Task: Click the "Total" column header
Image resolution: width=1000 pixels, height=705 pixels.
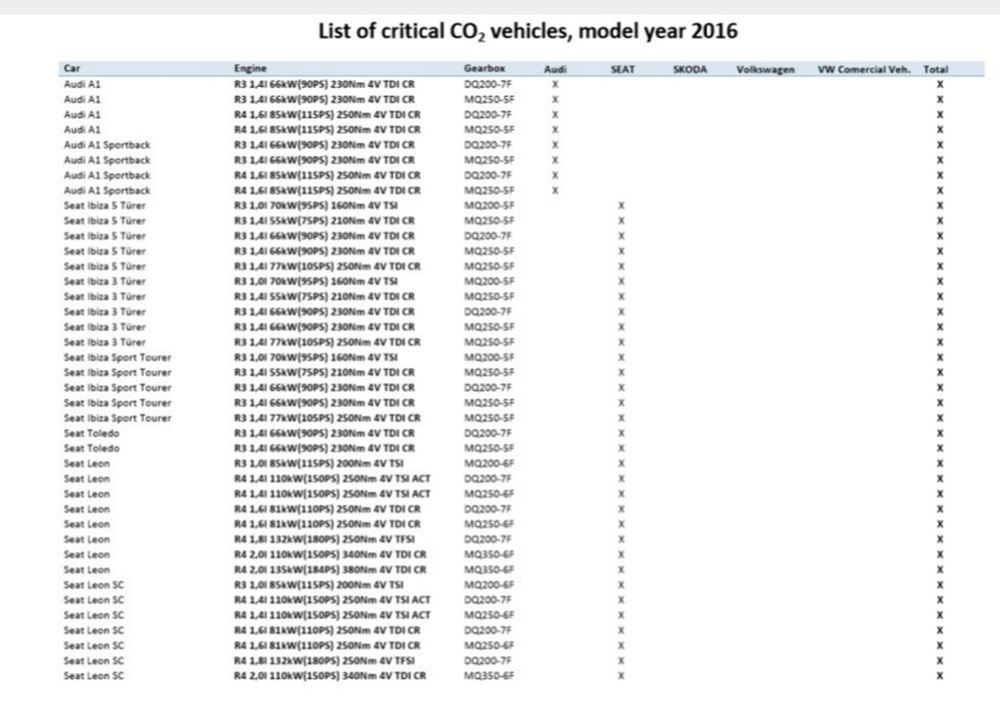Action: (936, 70)
